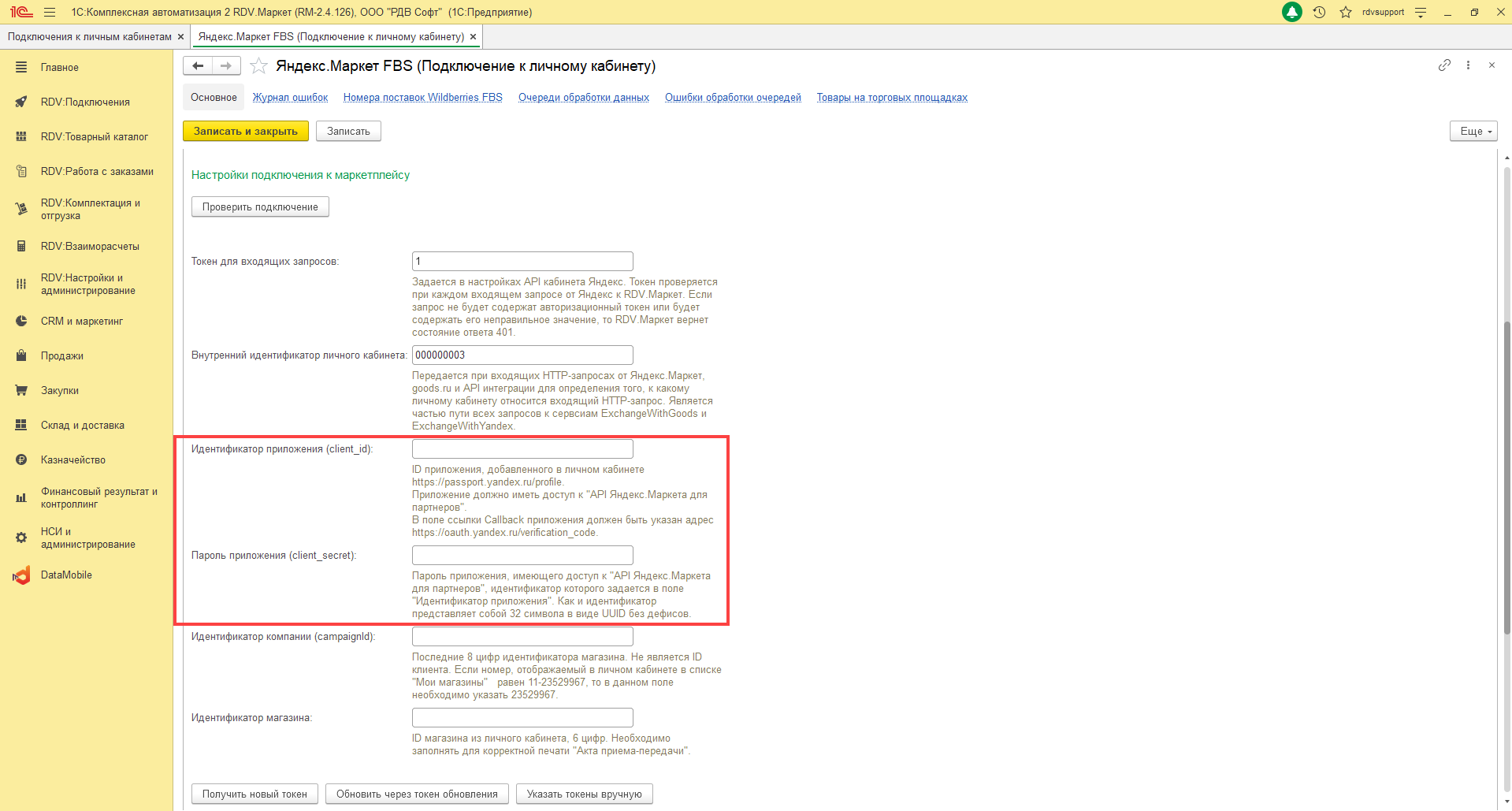
Task: Select Основное navigation tab
Action: (214, 98)
